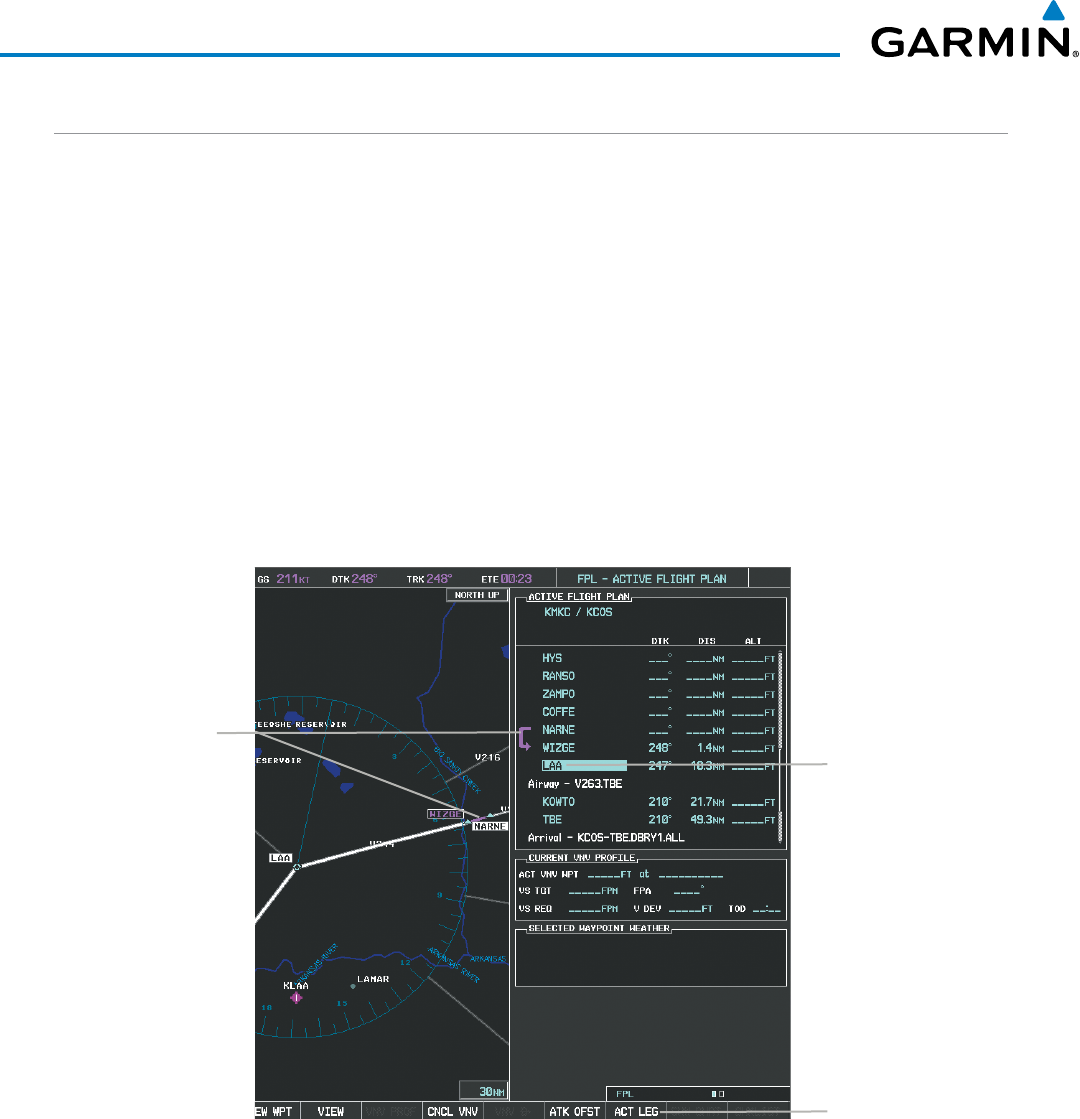Click the V216 airway label on map

click(488, 757)
